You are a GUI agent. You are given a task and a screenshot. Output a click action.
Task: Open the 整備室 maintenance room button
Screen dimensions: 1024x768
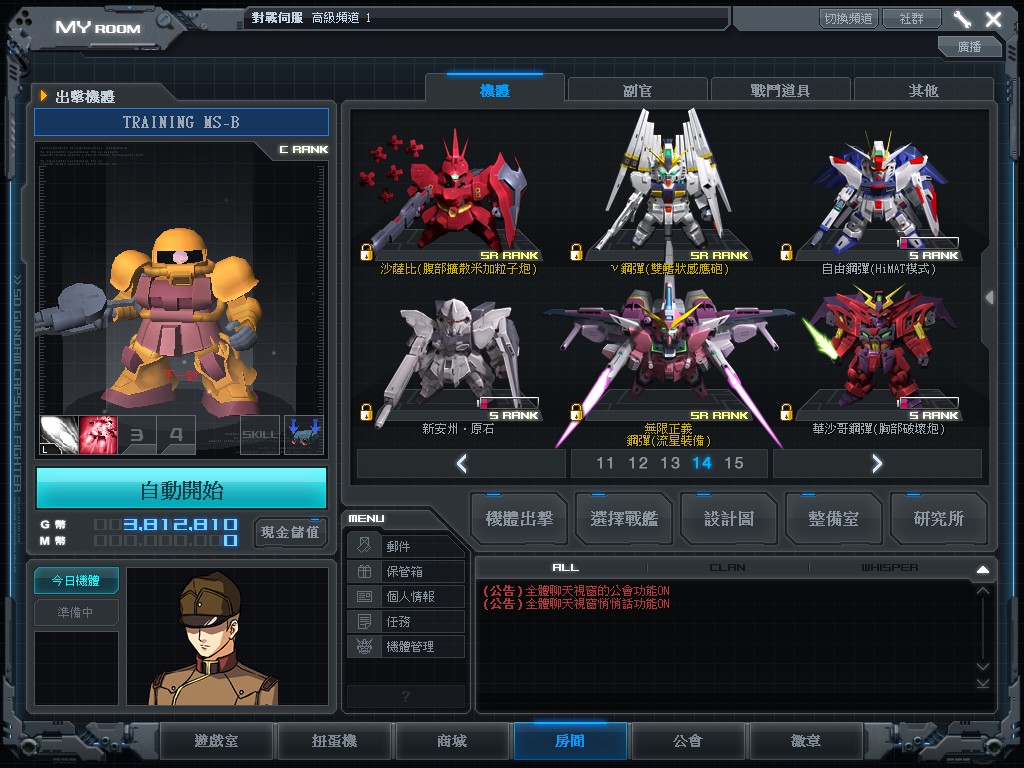(833, 519)
